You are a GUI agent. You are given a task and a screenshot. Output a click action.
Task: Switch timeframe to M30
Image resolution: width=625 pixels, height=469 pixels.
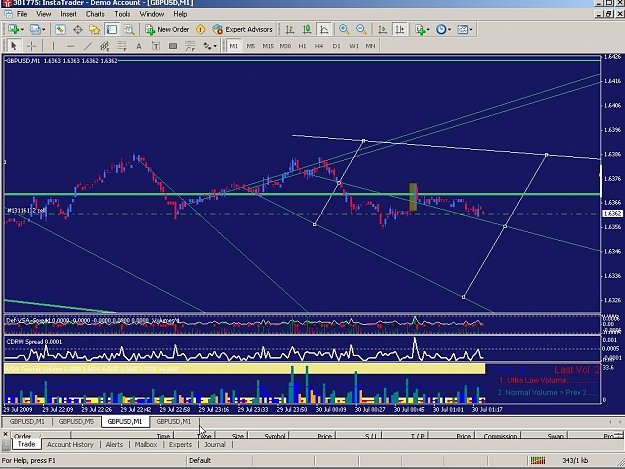click(x=285, y=46)
